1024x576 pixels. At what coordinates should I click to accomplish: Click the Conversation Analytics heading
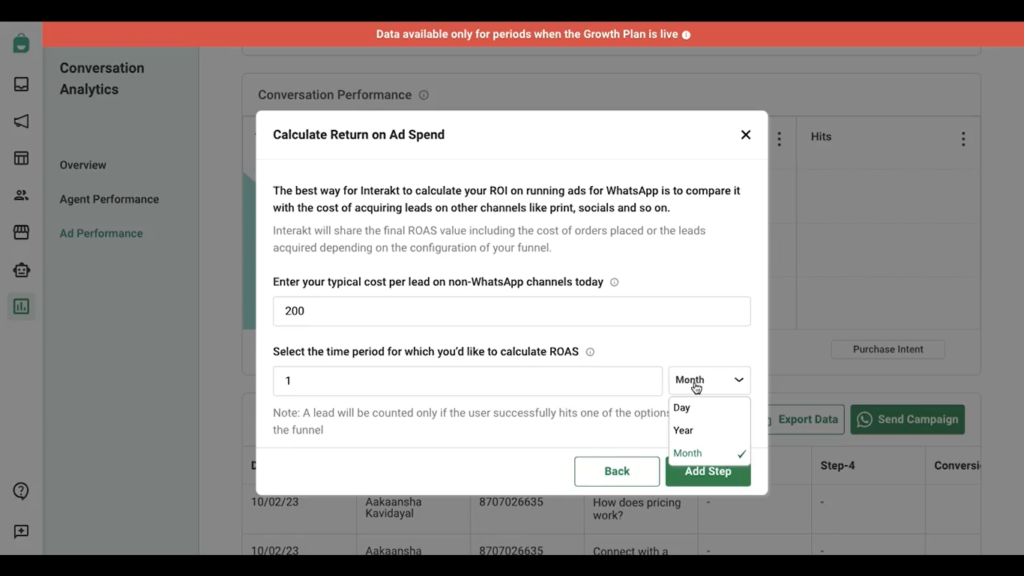pos(102,78)
